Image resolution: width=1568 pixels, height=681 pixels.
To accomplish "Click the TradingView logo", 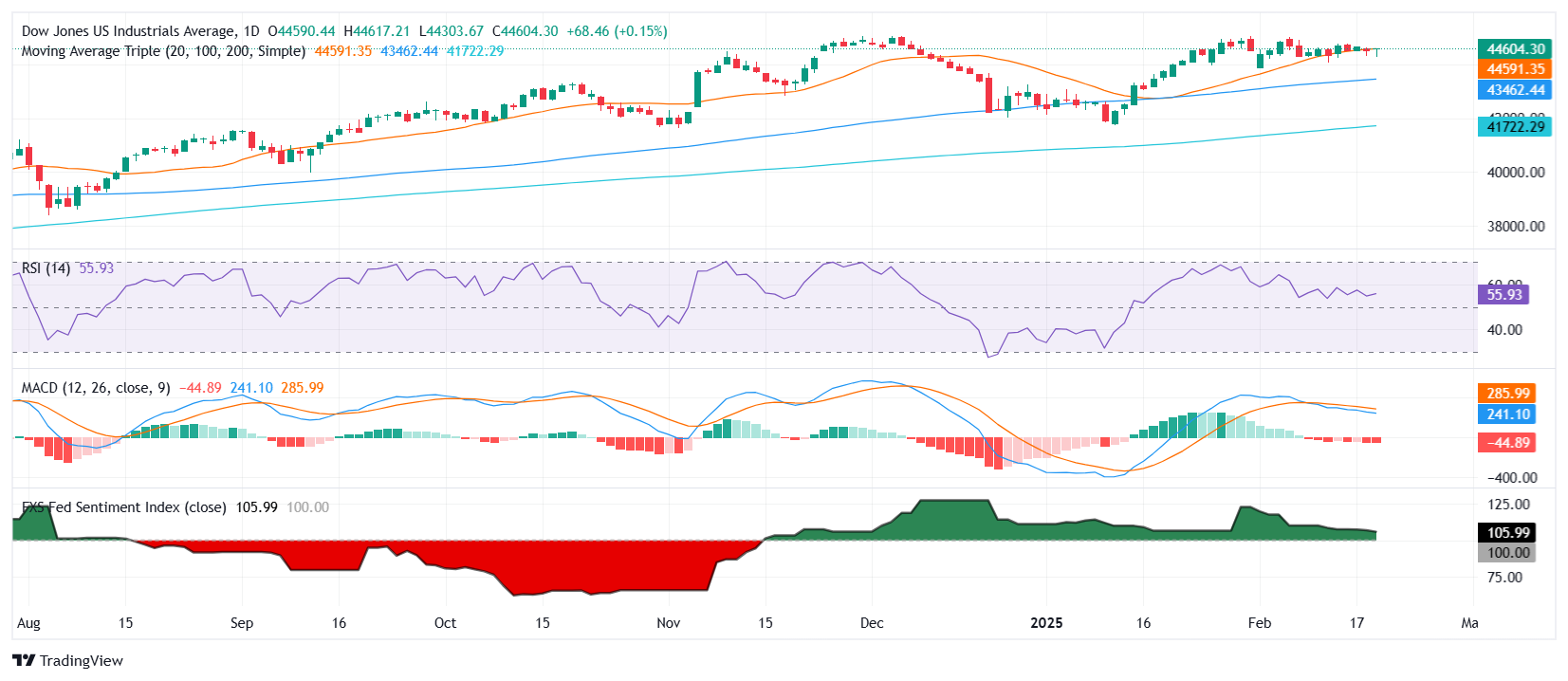I will point(68,660).
